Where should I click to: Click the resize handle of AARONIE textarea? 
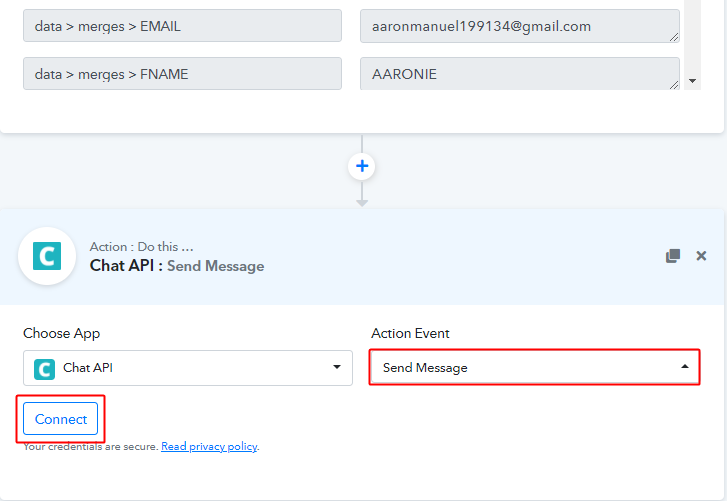(674, 85)
